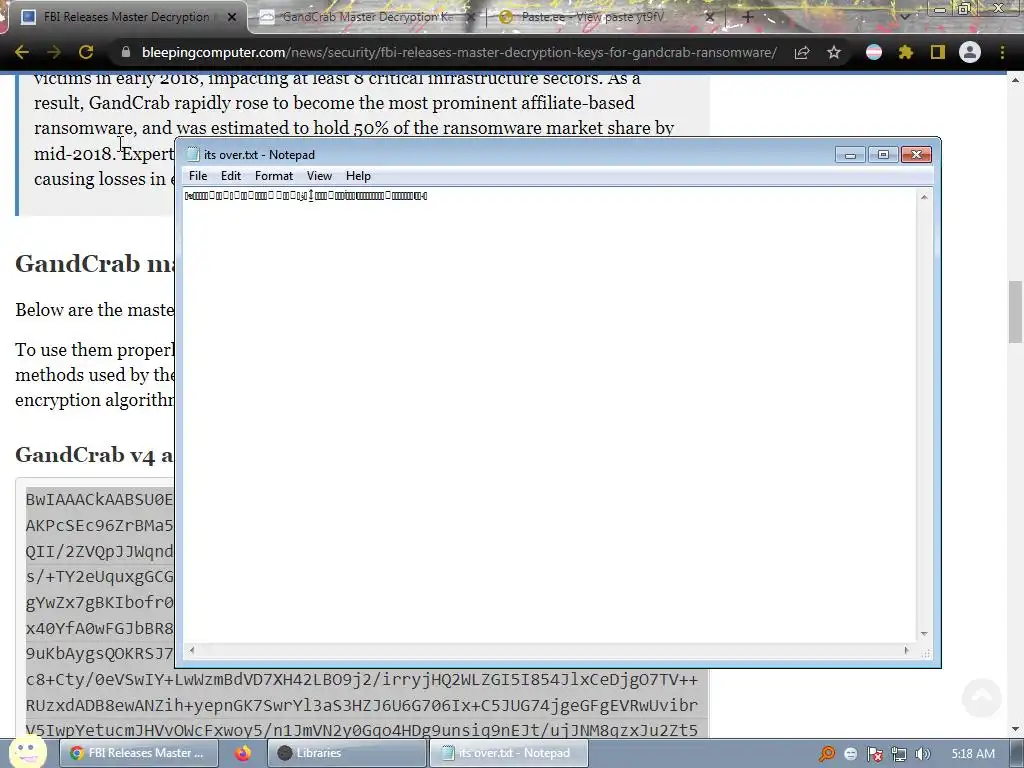Minimize the its over.txt Notepad window

850,155
